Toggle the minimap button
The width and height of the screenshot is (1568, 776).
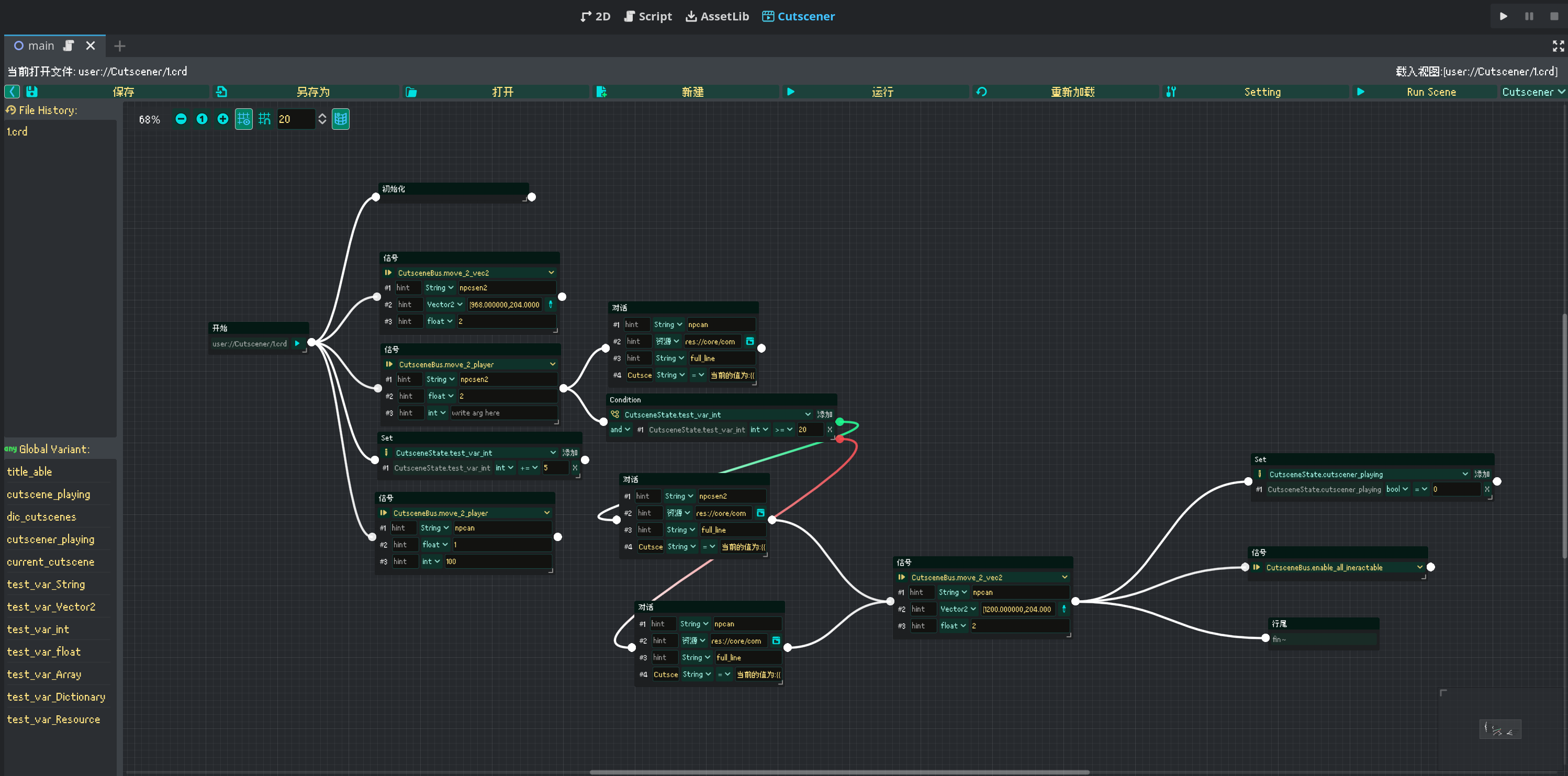(x=341, y=119)
